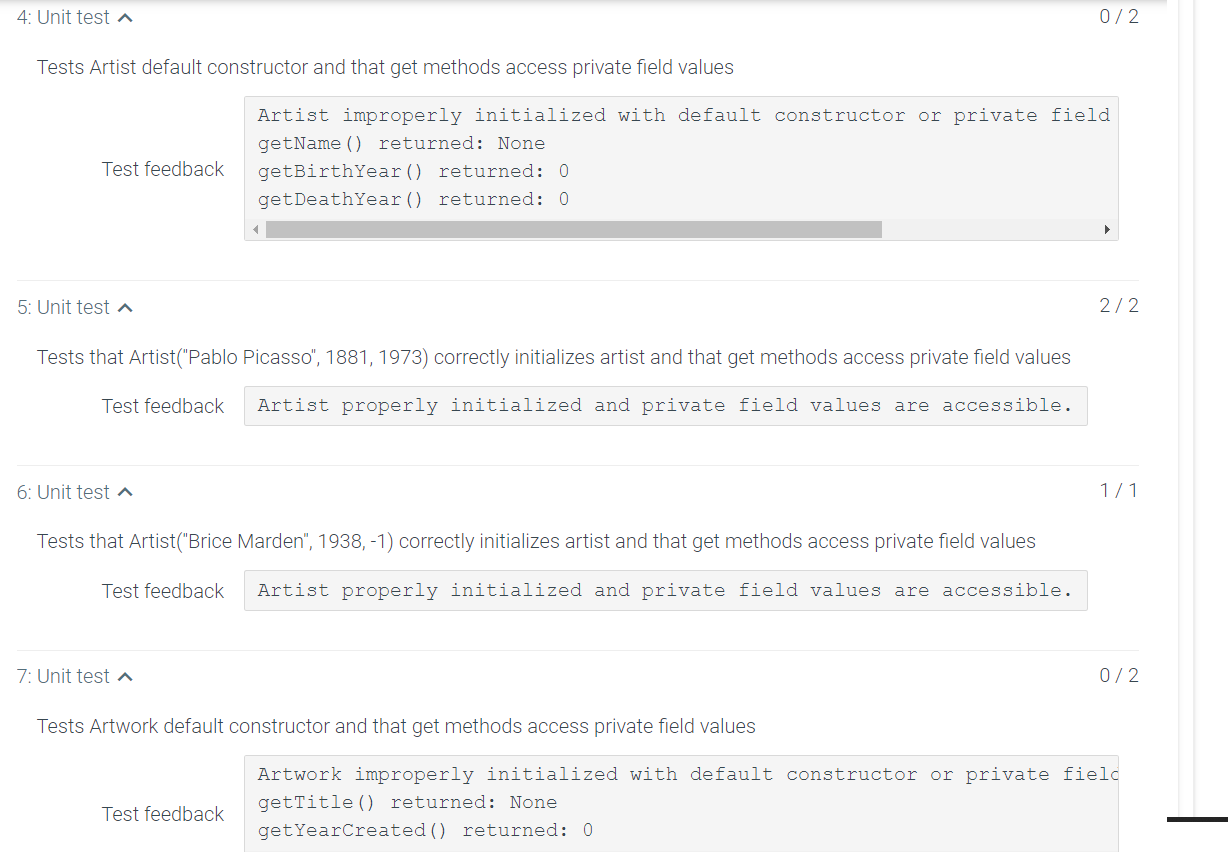
Task: Click the left scroll arrow in test 4 feedback
Action: [x=255, y=229]
